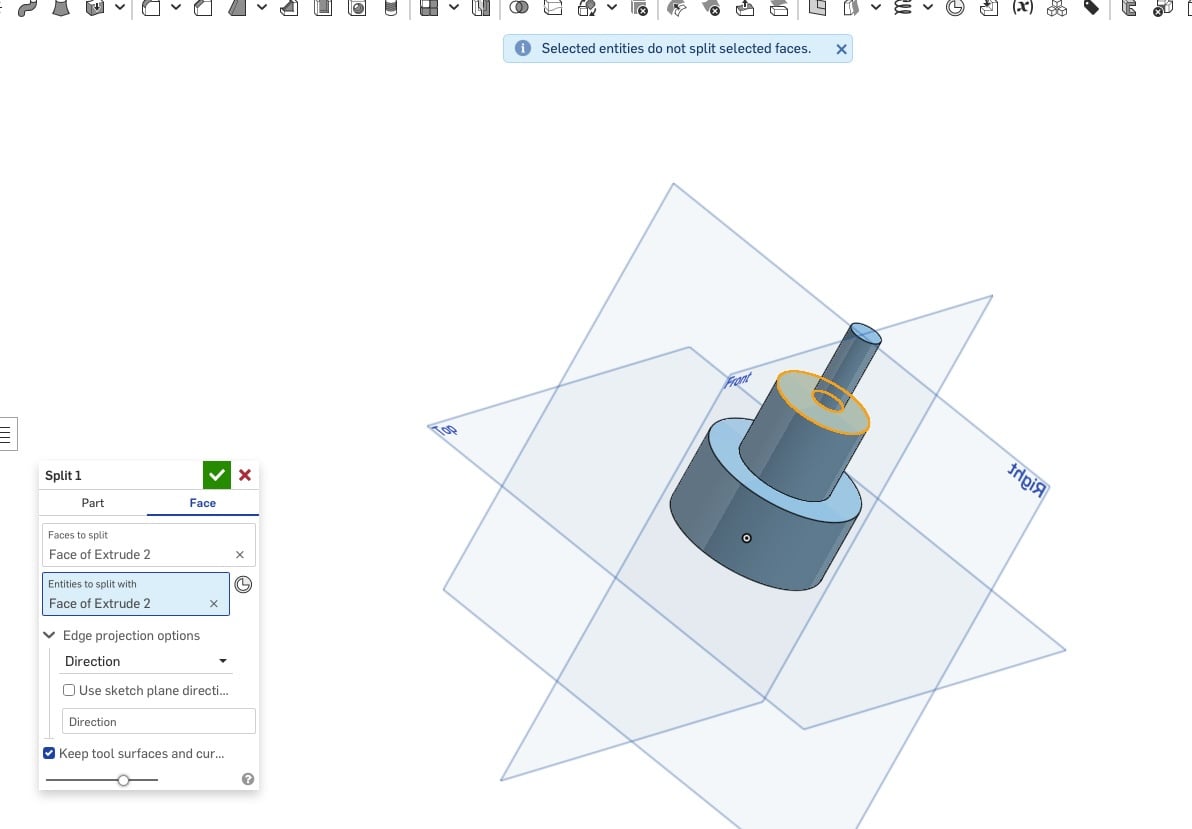Image resolution: width=1192 pixels, height=829 pixels.
Task: Remove Face of Extrude 2 from Entities list
Action: tap(214, 603)
